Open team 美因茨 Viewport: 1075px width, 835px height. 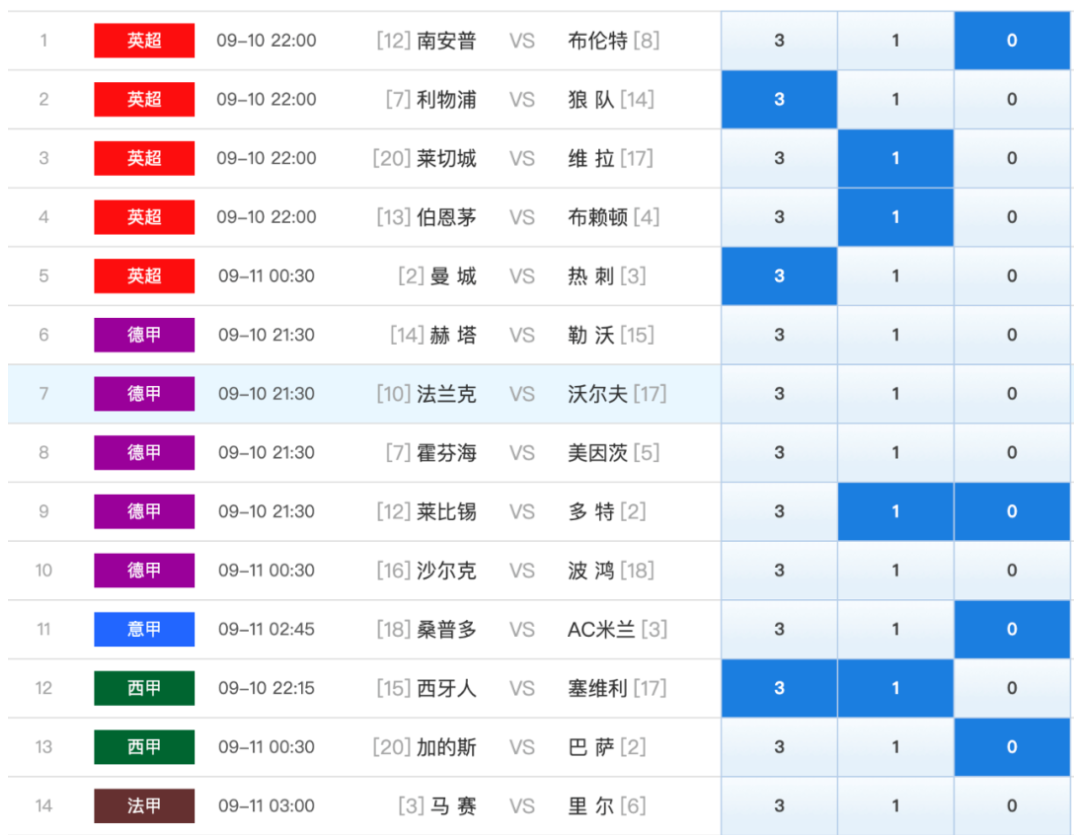click(x=597, y=454)
